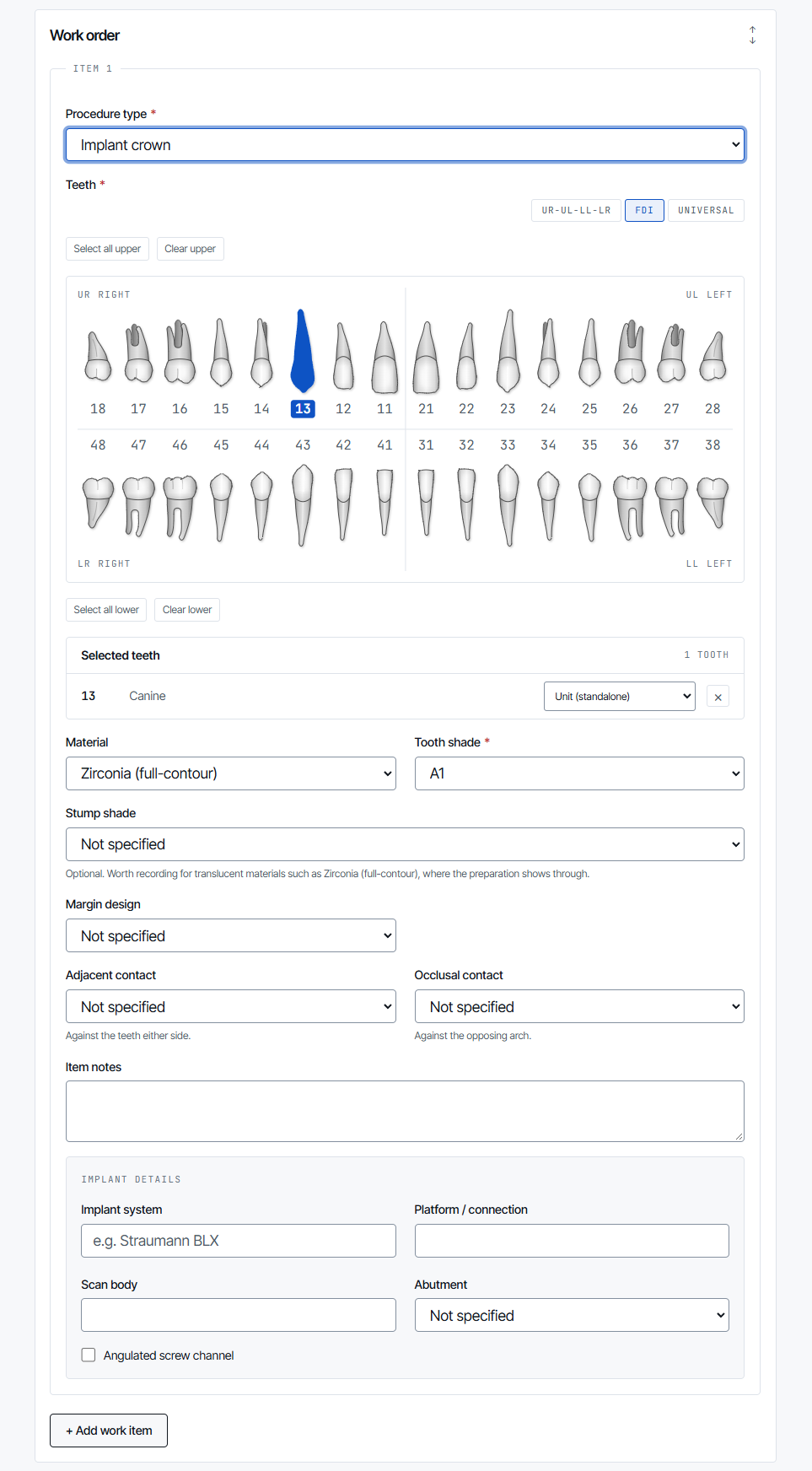
Task: Switch notation to UR-UL-LL-LR
Action: coord(576,210)
